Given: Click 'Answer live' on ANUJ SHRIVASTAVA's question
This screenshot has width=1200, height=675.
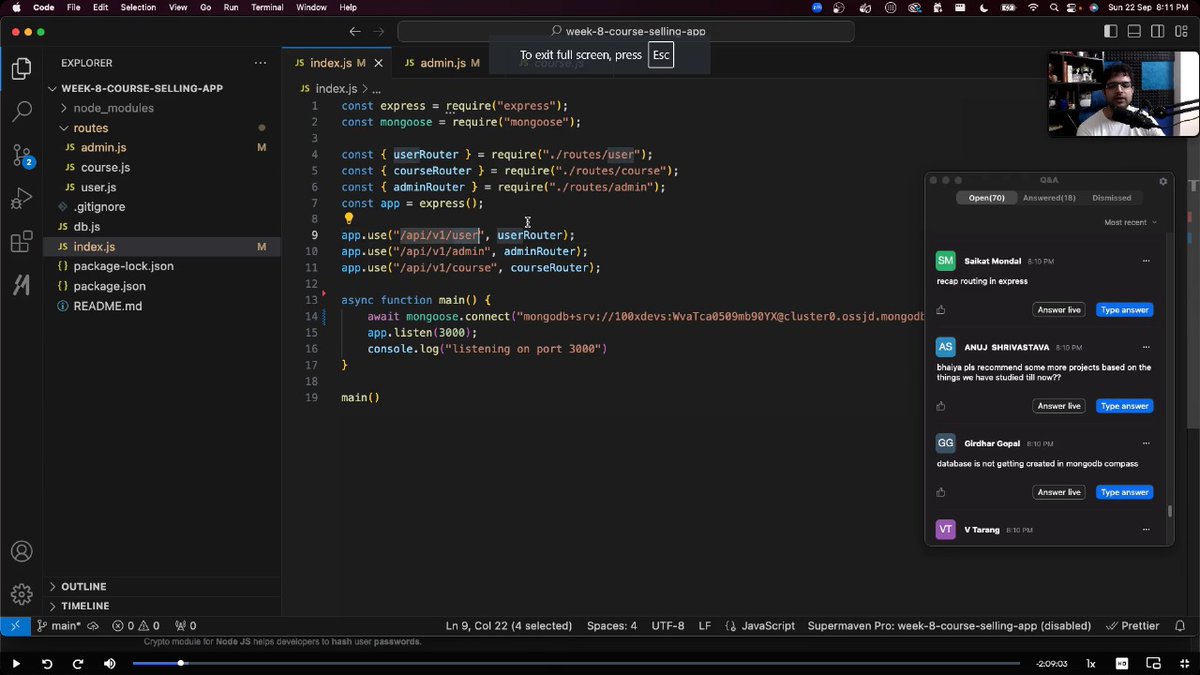Looking at the screenshot, I should point(1058,405).
